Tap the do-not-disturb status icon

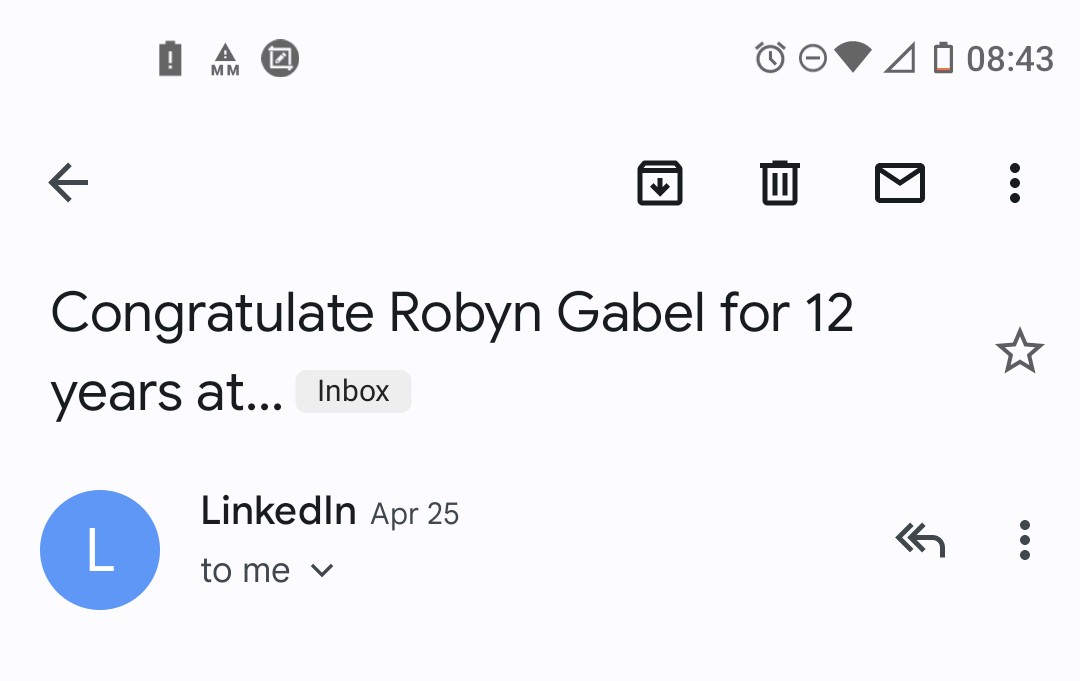(813, 59)
